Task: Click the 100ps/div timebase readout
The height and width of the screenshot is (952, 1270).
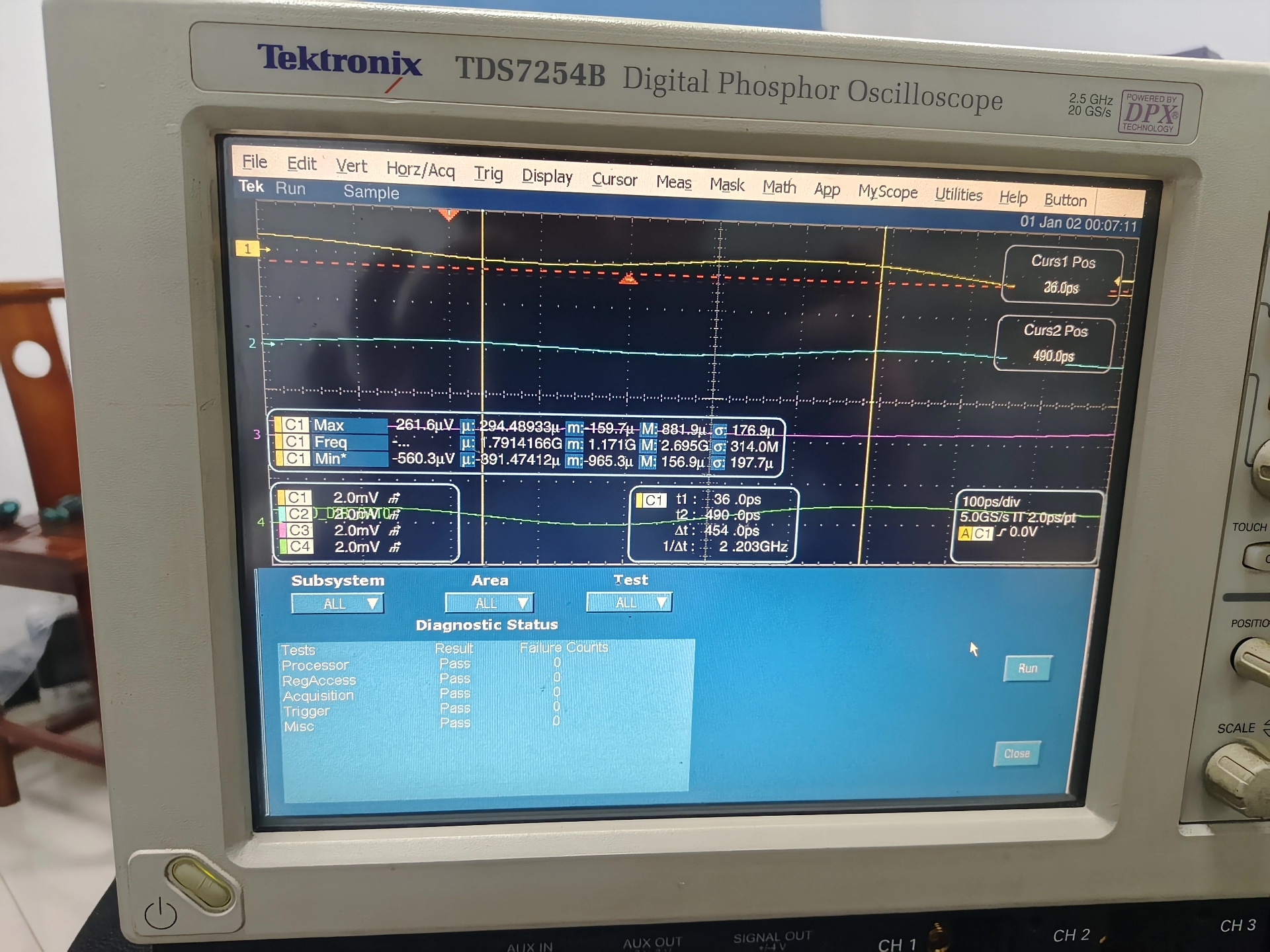Action: 991,502
